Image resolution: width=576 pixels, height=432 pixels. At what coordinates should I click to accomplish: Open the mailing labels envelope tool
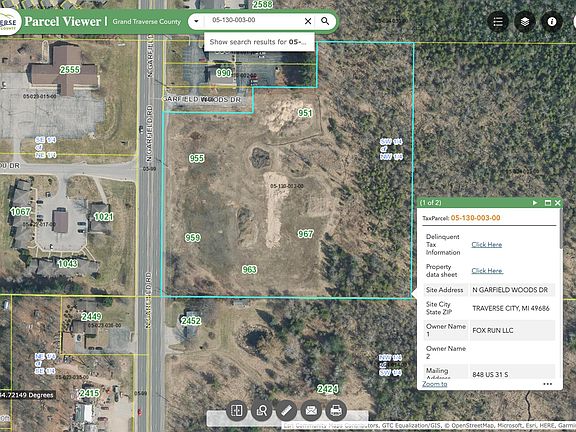point(311,410)
